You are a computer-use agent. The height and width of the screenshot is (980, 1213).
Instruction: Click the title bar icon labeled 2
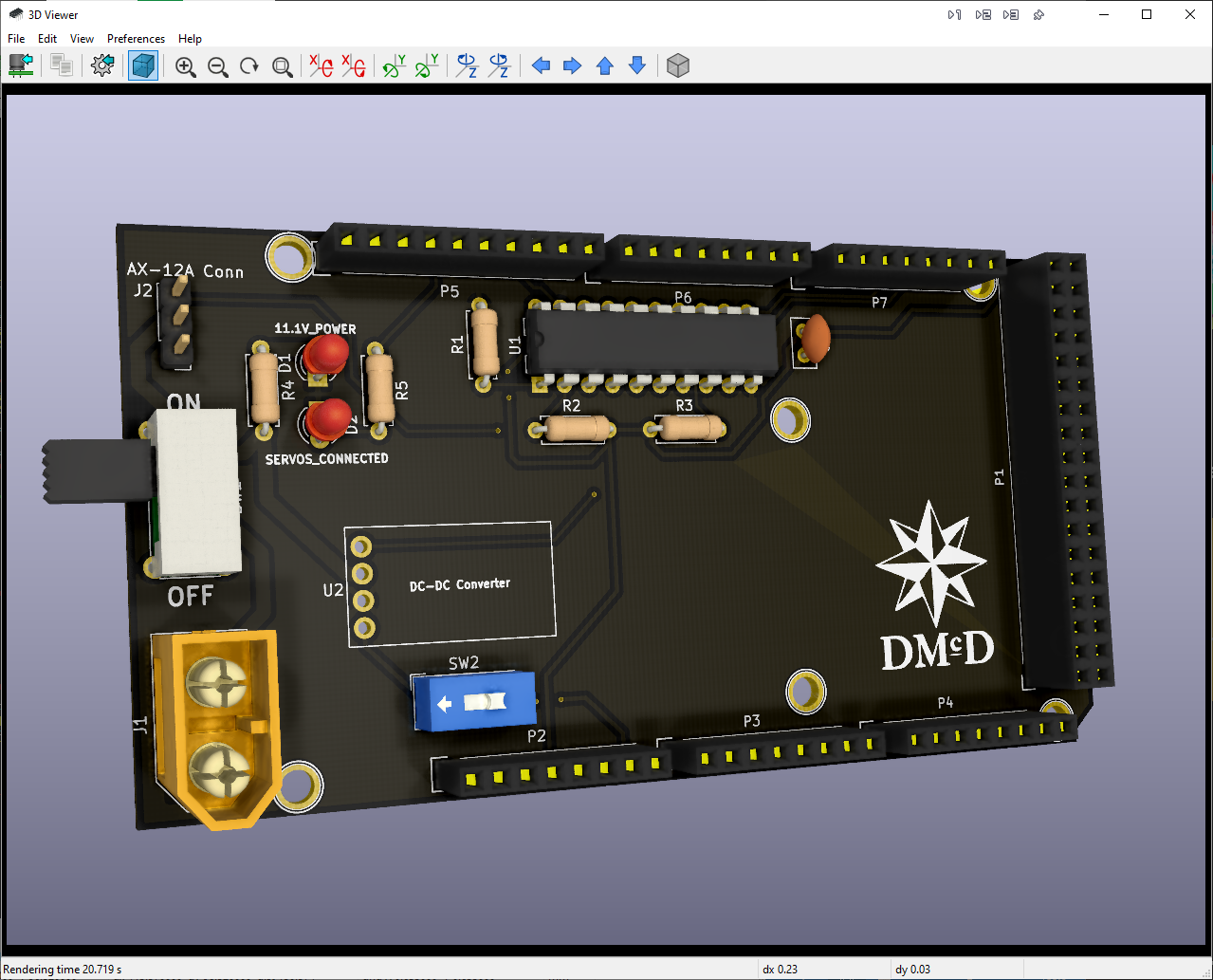click(983, 15)
